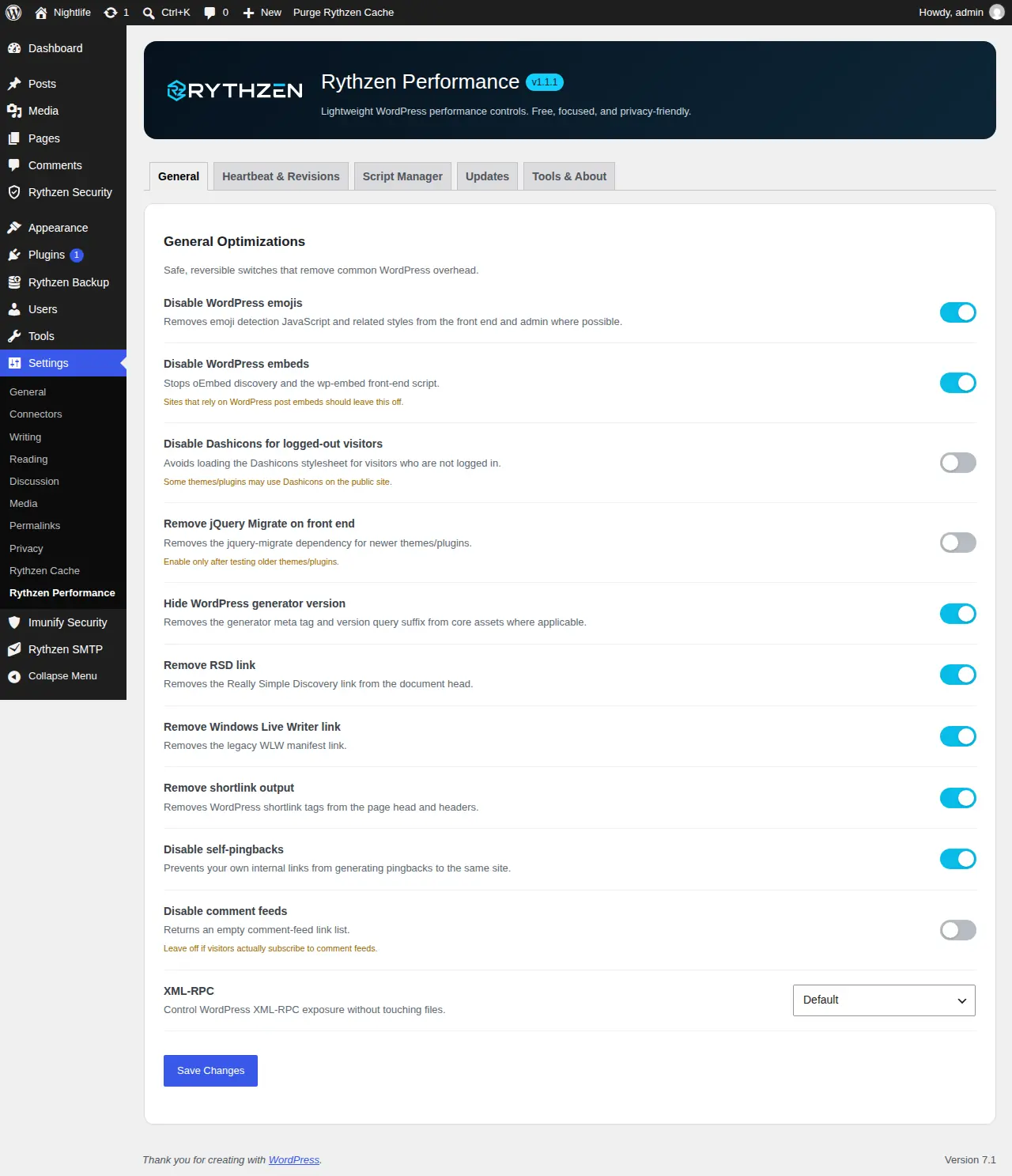Click the Version 7.1 footer text
This screenshot has height=1176, width=1012.
click(970, 1160)
